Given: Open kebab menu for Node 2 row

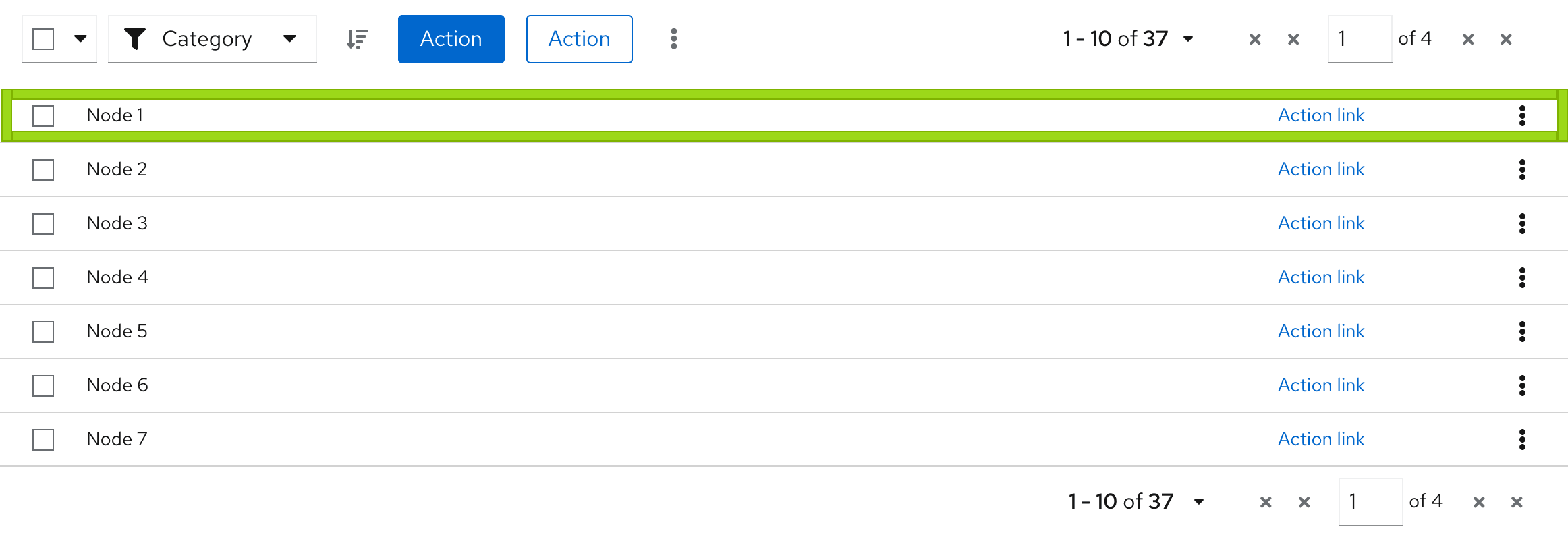Looking at the screenshot, I should pos(1522,169).
